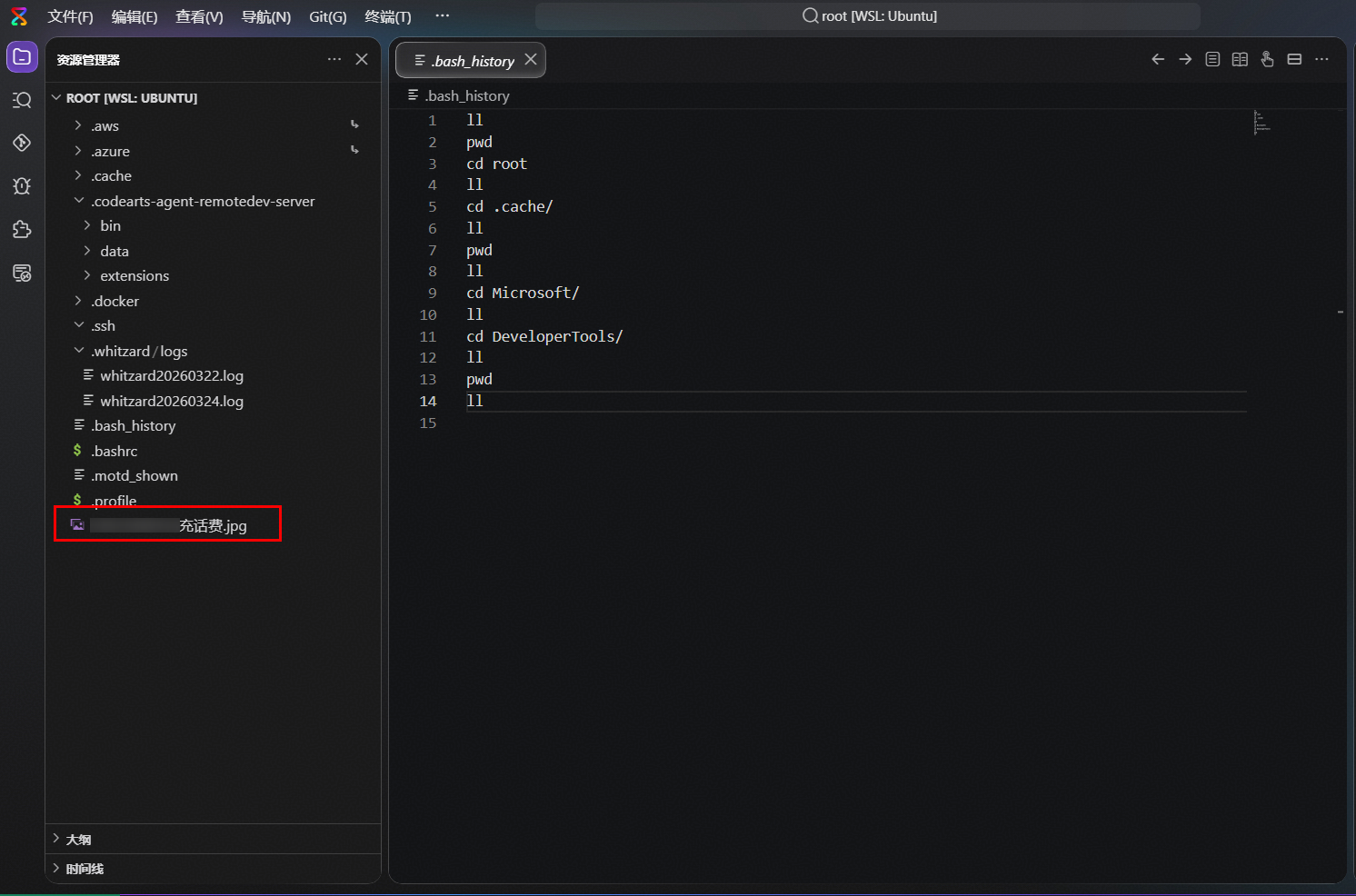Click line 3 text 'cd root'
This screenshot has width=1356, height=896.
[496, 164]
